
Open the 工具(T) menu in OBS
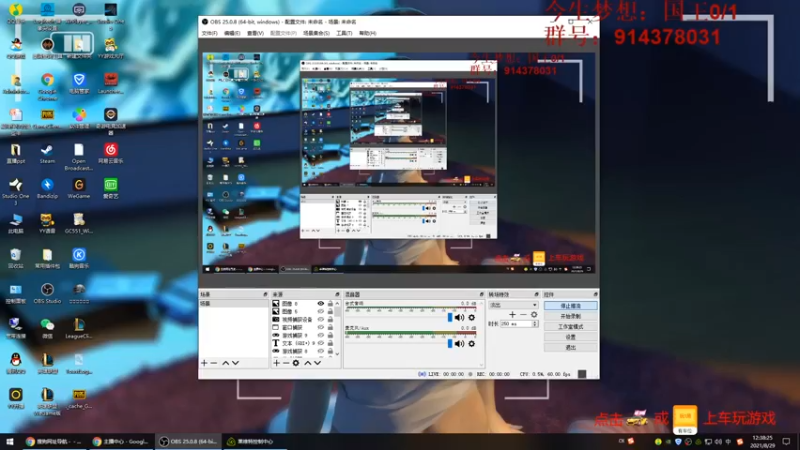(344, 33)
